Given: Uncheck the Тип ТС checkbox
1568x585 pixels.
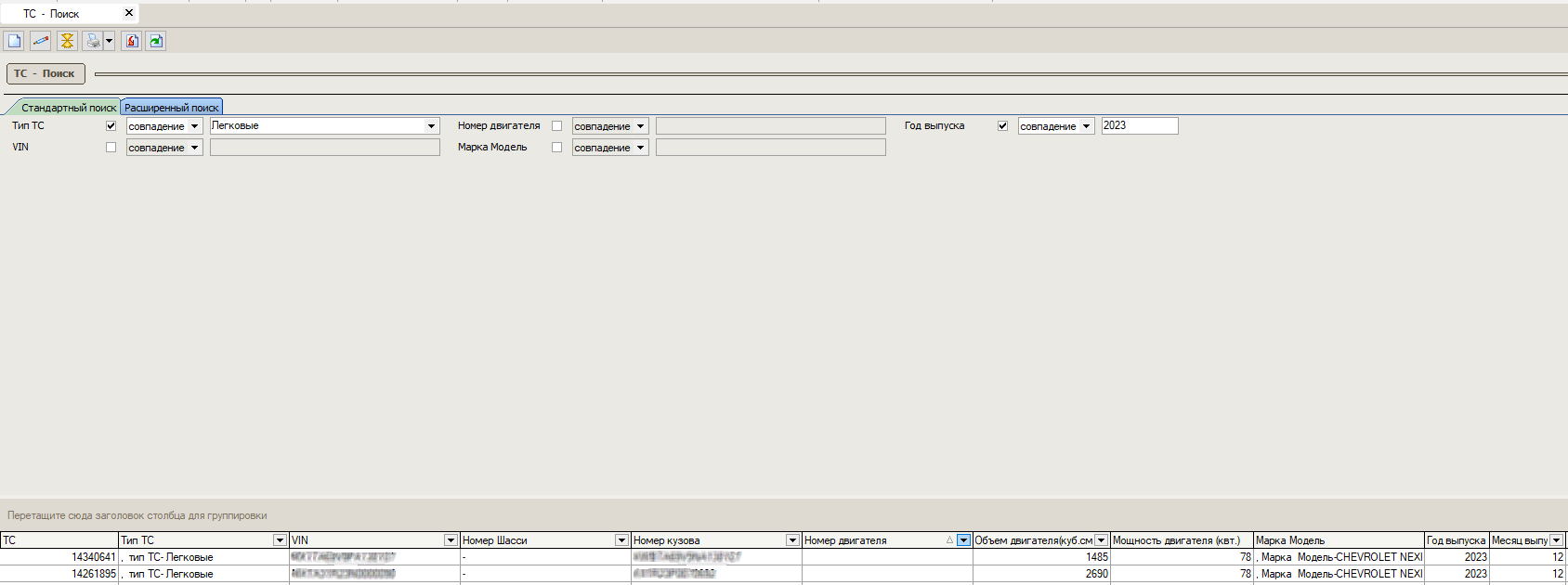Looking at the screenshot, I should pyautogui.click(x=111, y=126).
